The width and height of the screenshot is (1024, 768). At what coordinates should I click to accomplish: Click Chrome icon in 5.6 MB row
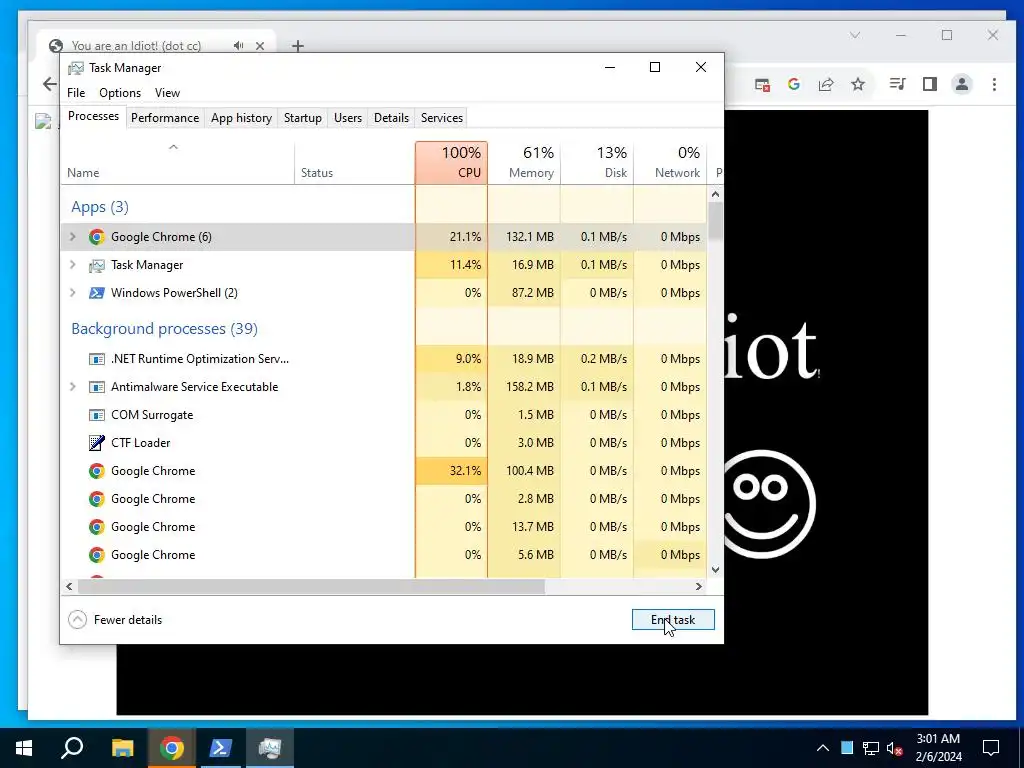(x=97, y=555)
